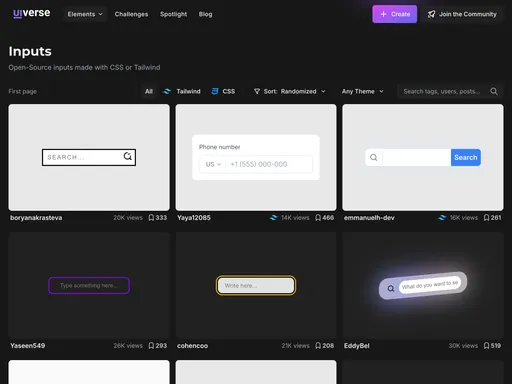This screenshot has height=384, width=512.
Task: Click the US country selector in phone preview
Action: [x=213, y=164]
